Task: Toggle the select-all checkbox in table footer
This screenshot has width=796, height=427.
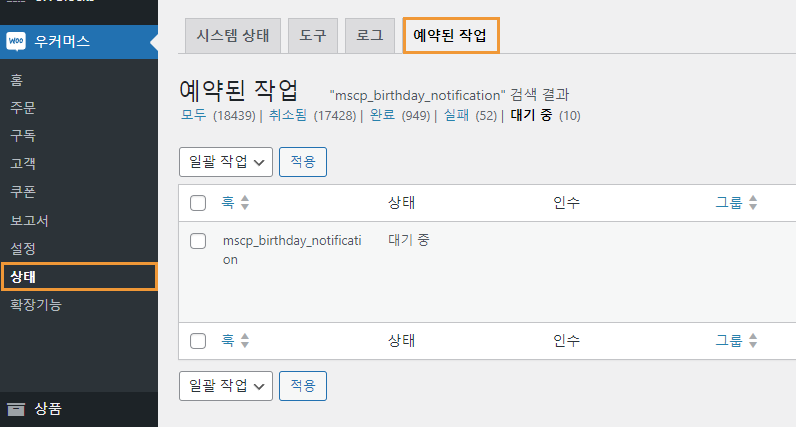Action: (x=198, y=341)
